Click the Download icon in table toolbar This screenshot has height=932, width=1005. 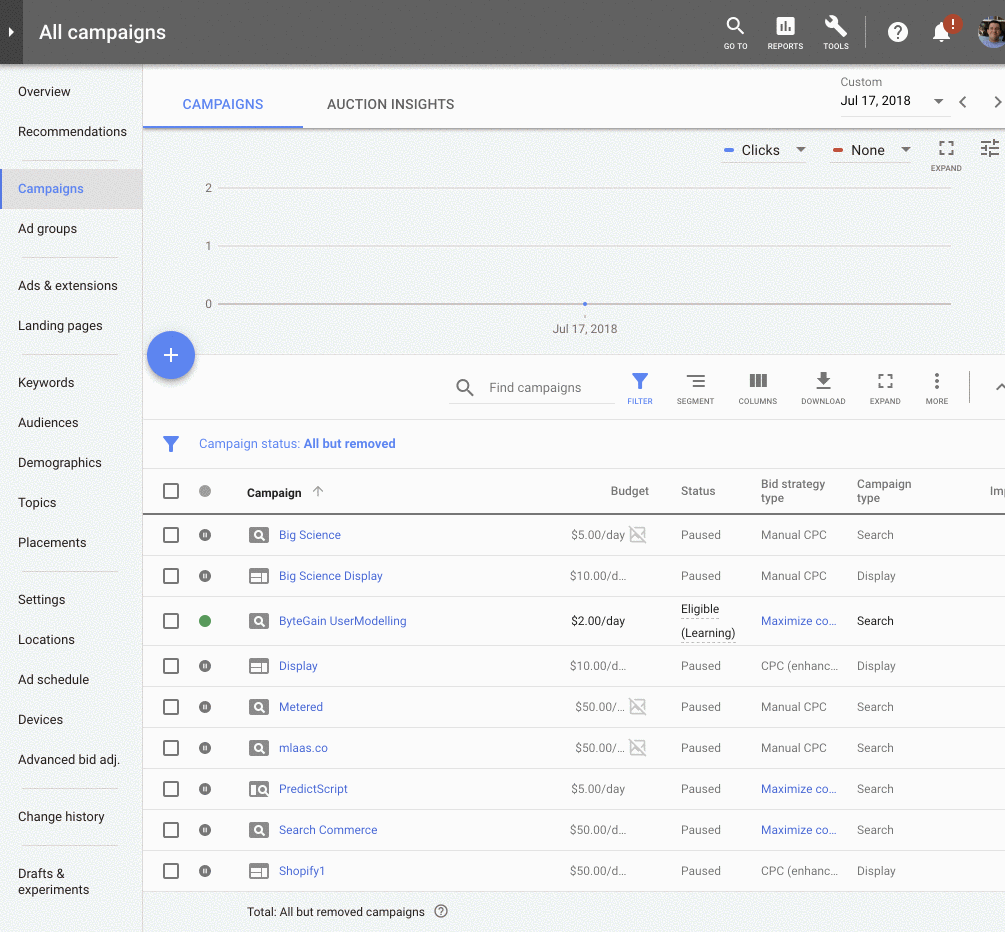823,388
